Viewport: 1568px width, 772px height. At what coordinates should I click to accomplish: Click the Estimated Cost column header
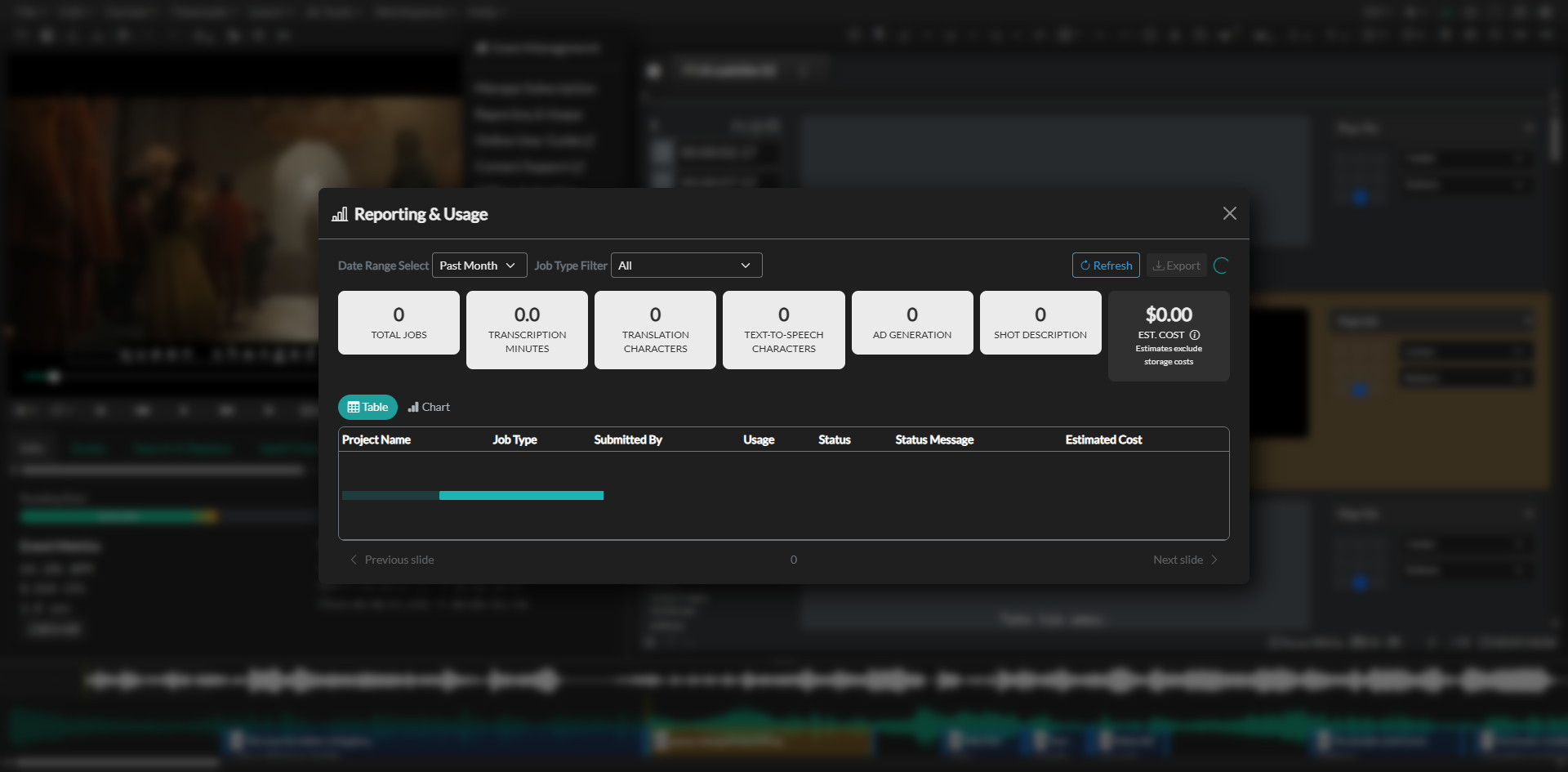(x=1103, y=440)
